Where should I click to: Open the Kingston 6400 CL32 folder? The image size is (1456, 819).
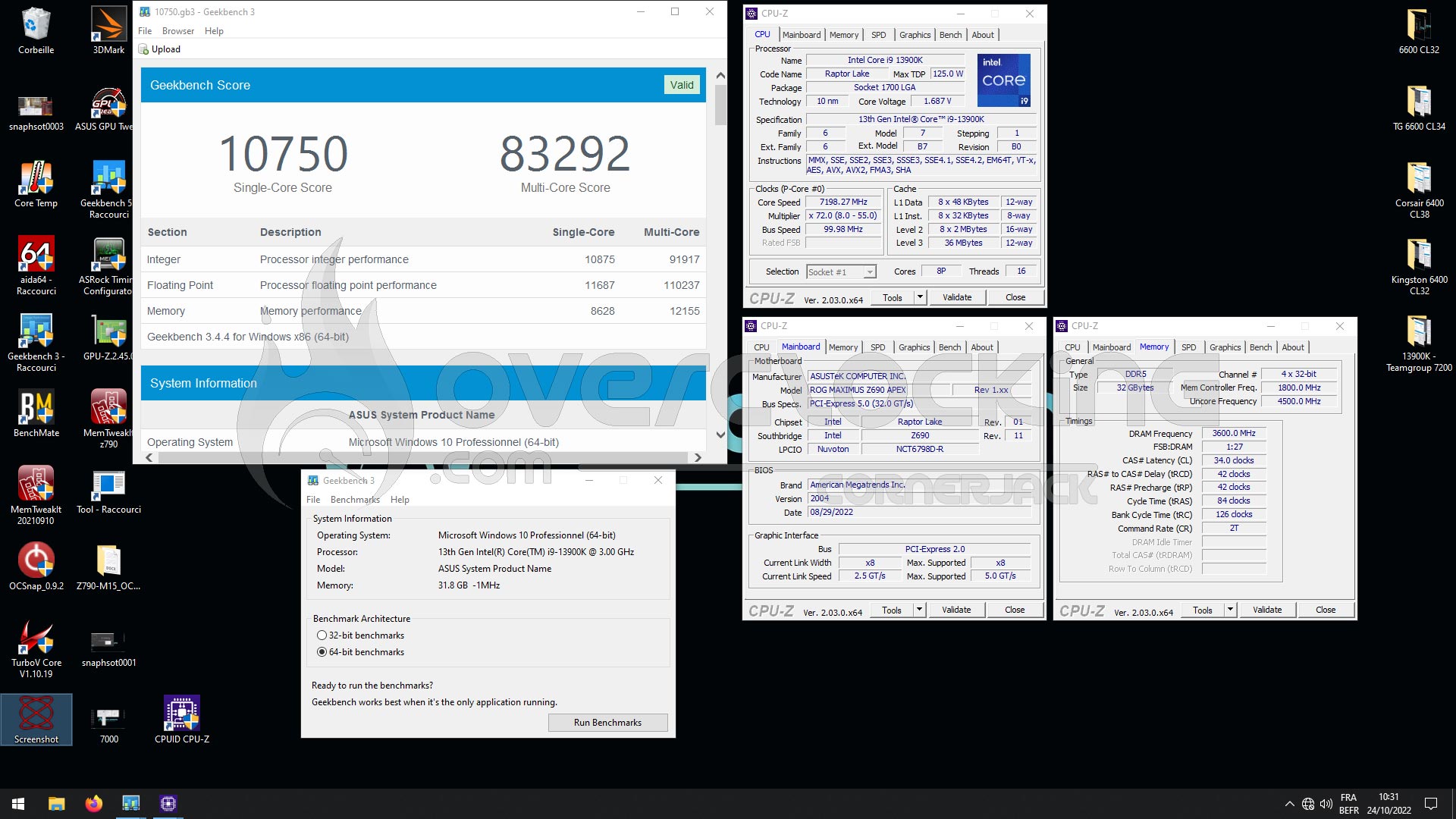1419,265
